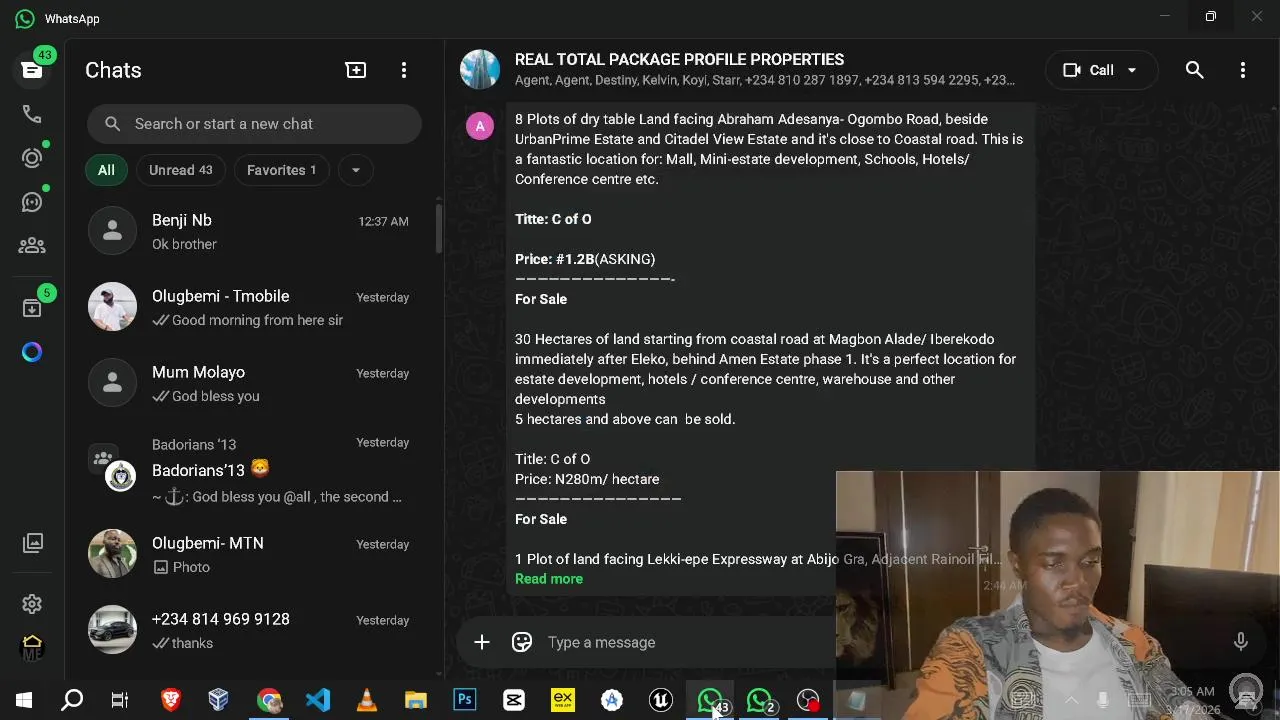The image size is (1280, 720).
Task: Open group info via REAL TOTAL PACKAGE title
Action: [679, 60]
